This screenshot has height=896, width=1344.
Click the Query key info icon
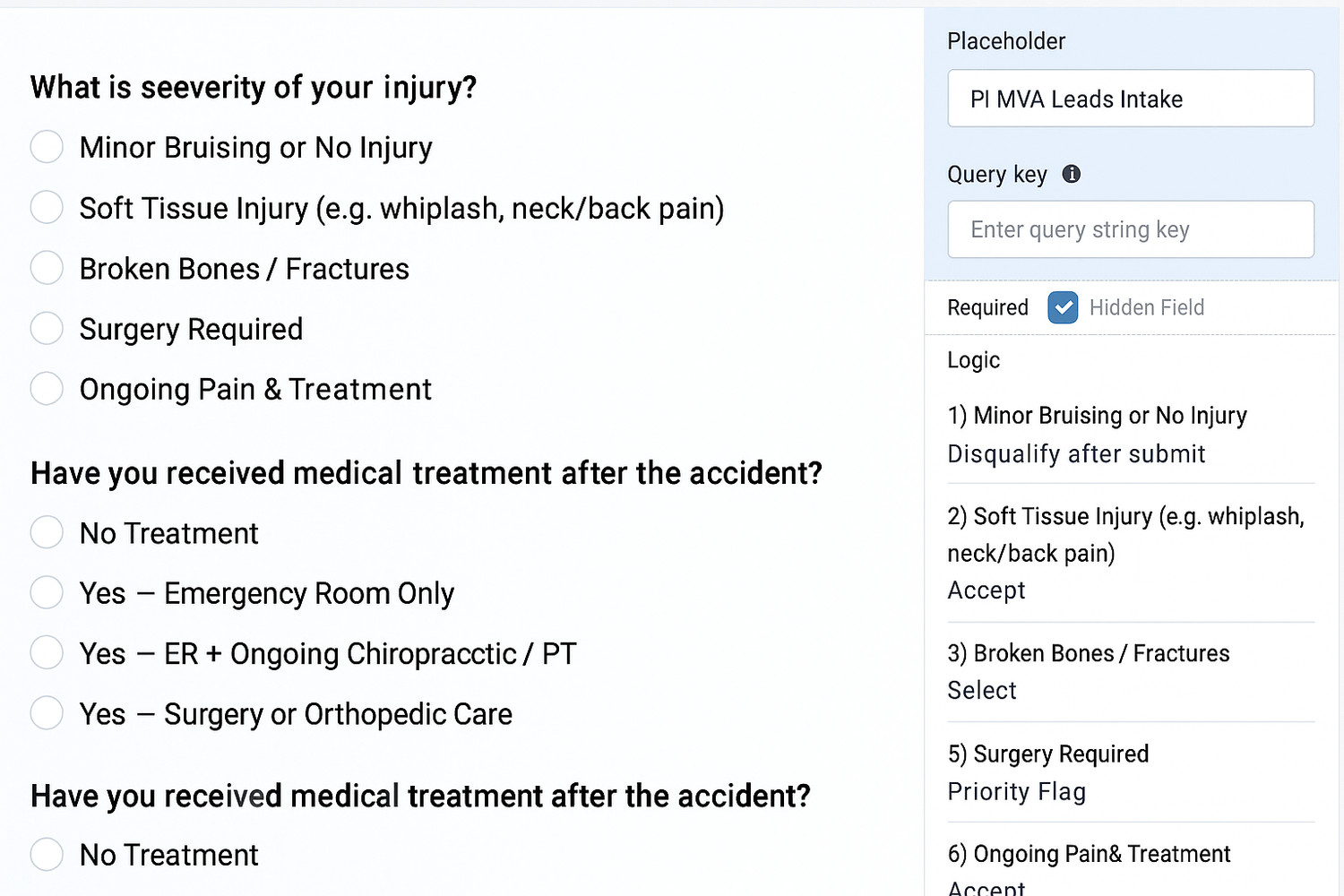click(1071, 174)
